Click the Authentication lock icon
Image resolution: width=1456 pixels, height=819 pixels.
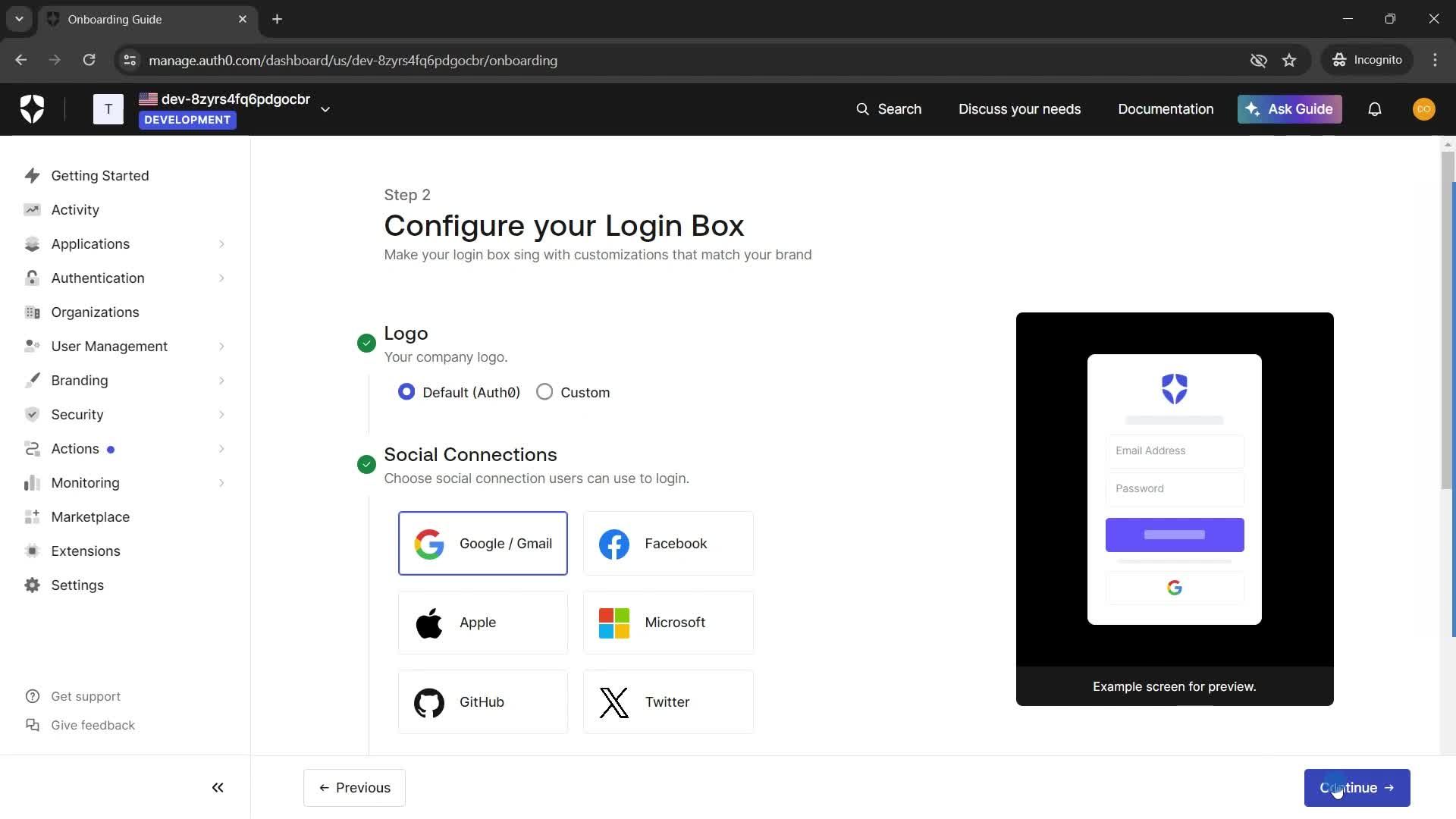(32, 278)
